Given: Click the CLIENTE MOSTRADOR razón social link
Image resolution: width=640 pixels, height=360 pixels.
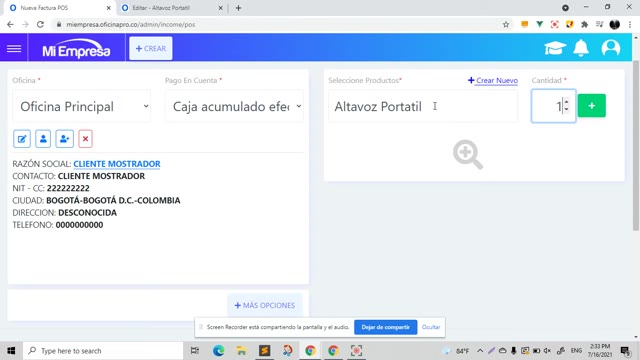Looking at the screenshot, I should pos(117,164).
